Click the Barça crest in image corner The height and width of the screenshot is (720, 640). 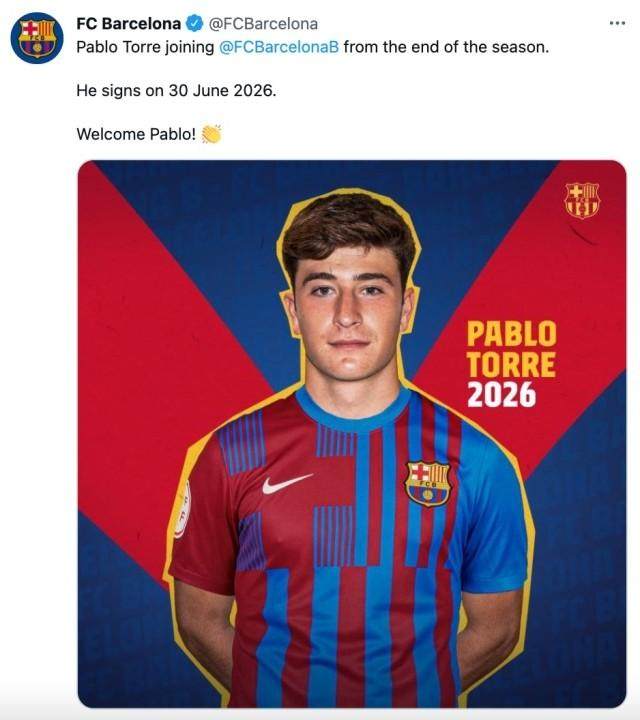581,200
